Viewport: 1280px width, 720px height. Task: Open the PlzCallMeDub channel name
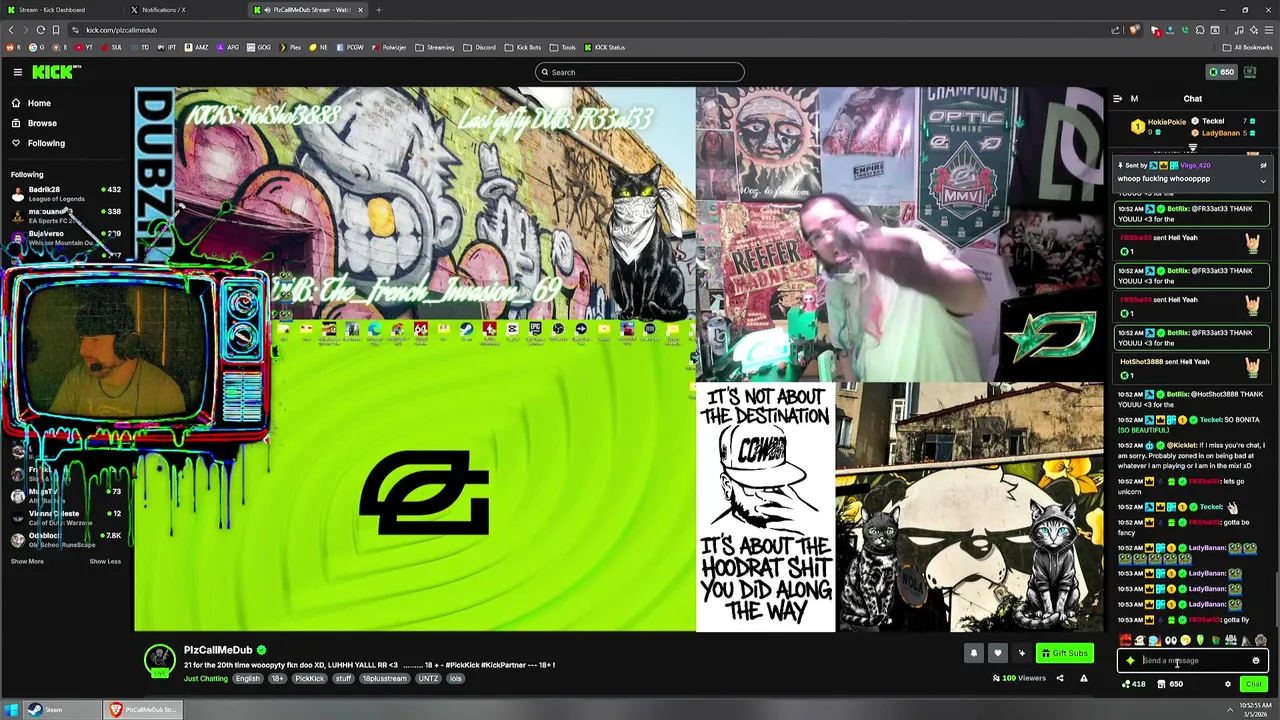(218, 650)
